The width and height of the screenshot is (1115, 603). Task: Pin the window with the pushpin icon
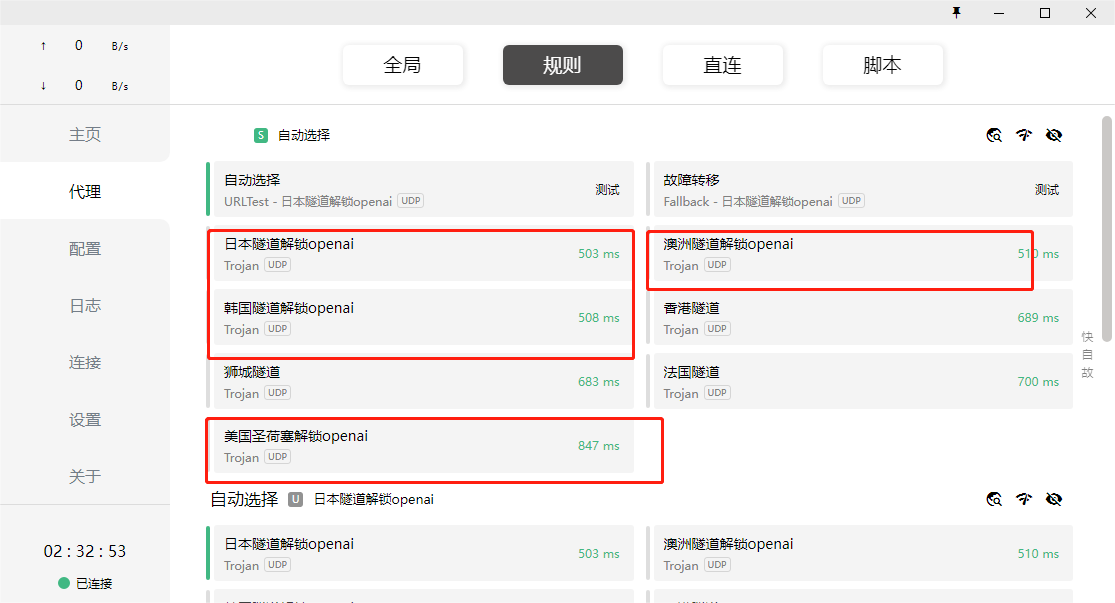coord(956,13)
